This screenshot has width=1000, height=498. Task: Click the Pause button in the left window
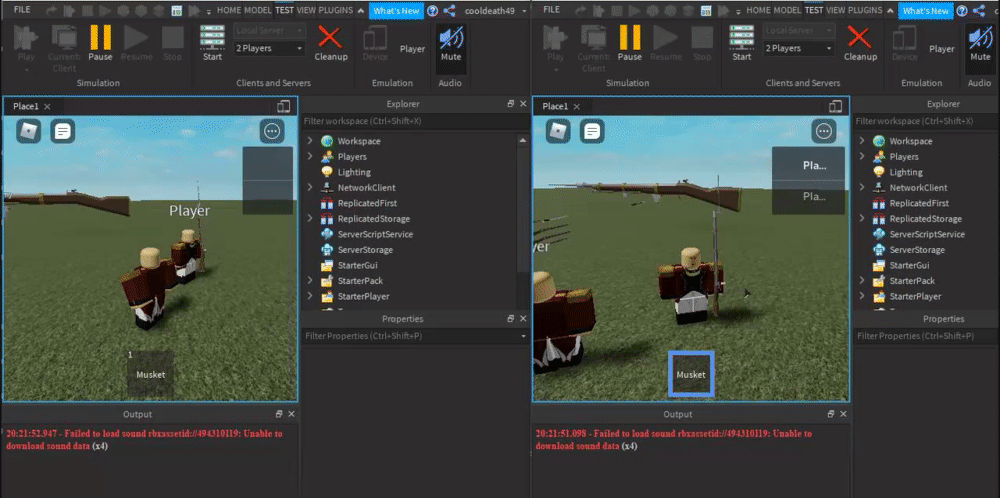(x=100, y=43)
